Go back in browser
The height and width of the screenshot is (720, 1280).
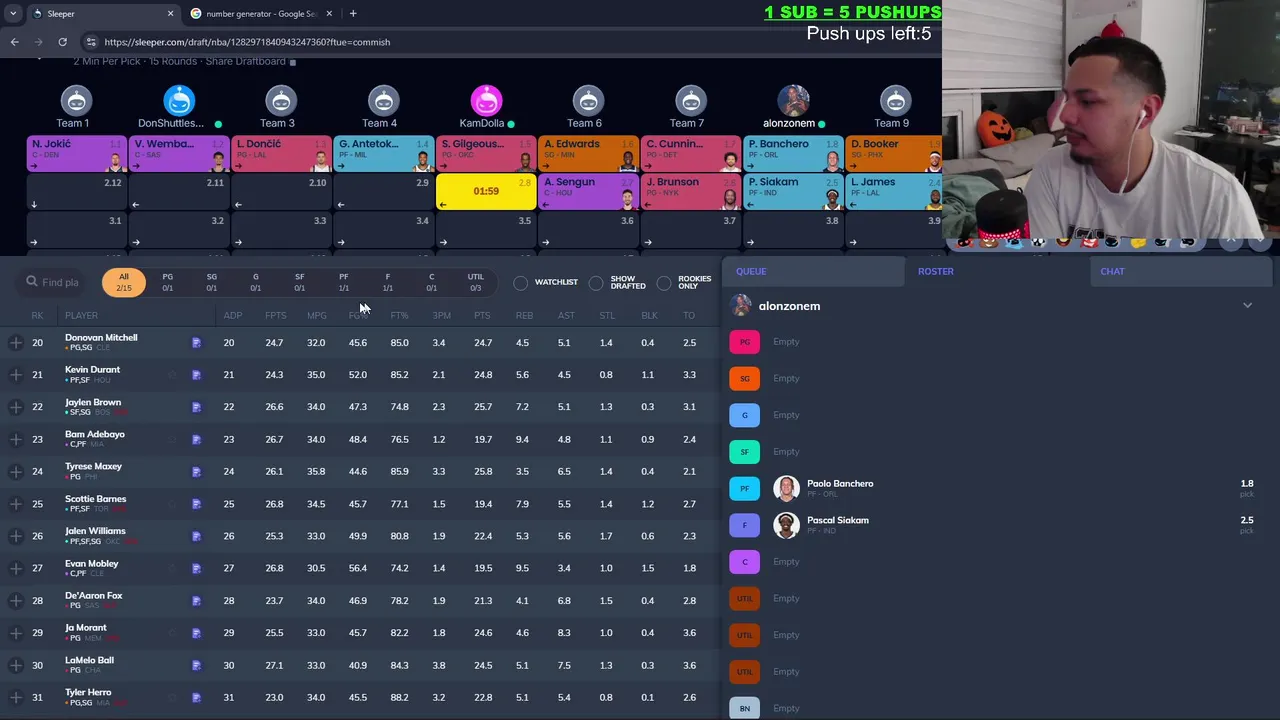14,42
